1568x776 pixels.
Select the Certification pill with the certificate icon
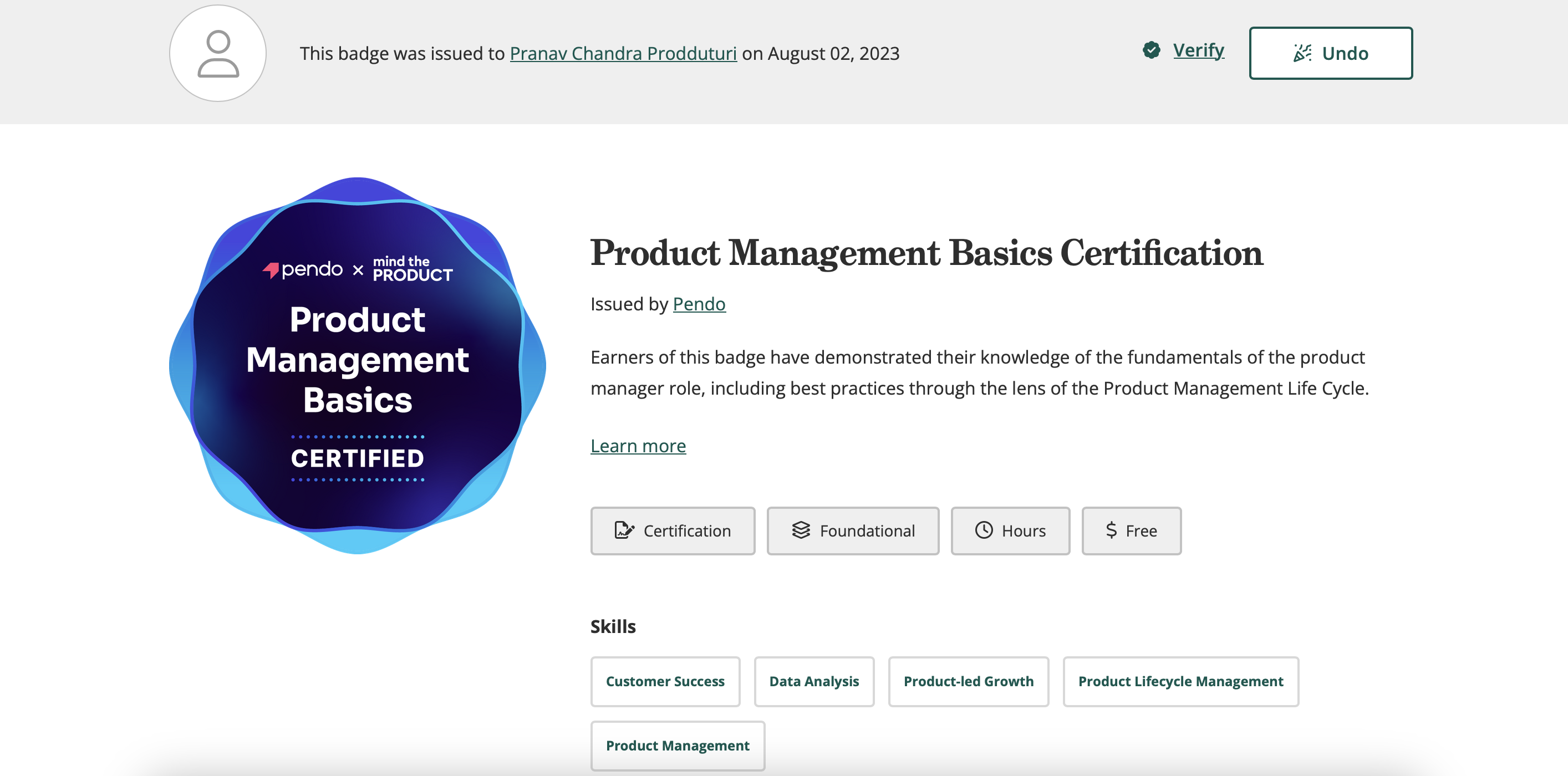click(673, 530)
